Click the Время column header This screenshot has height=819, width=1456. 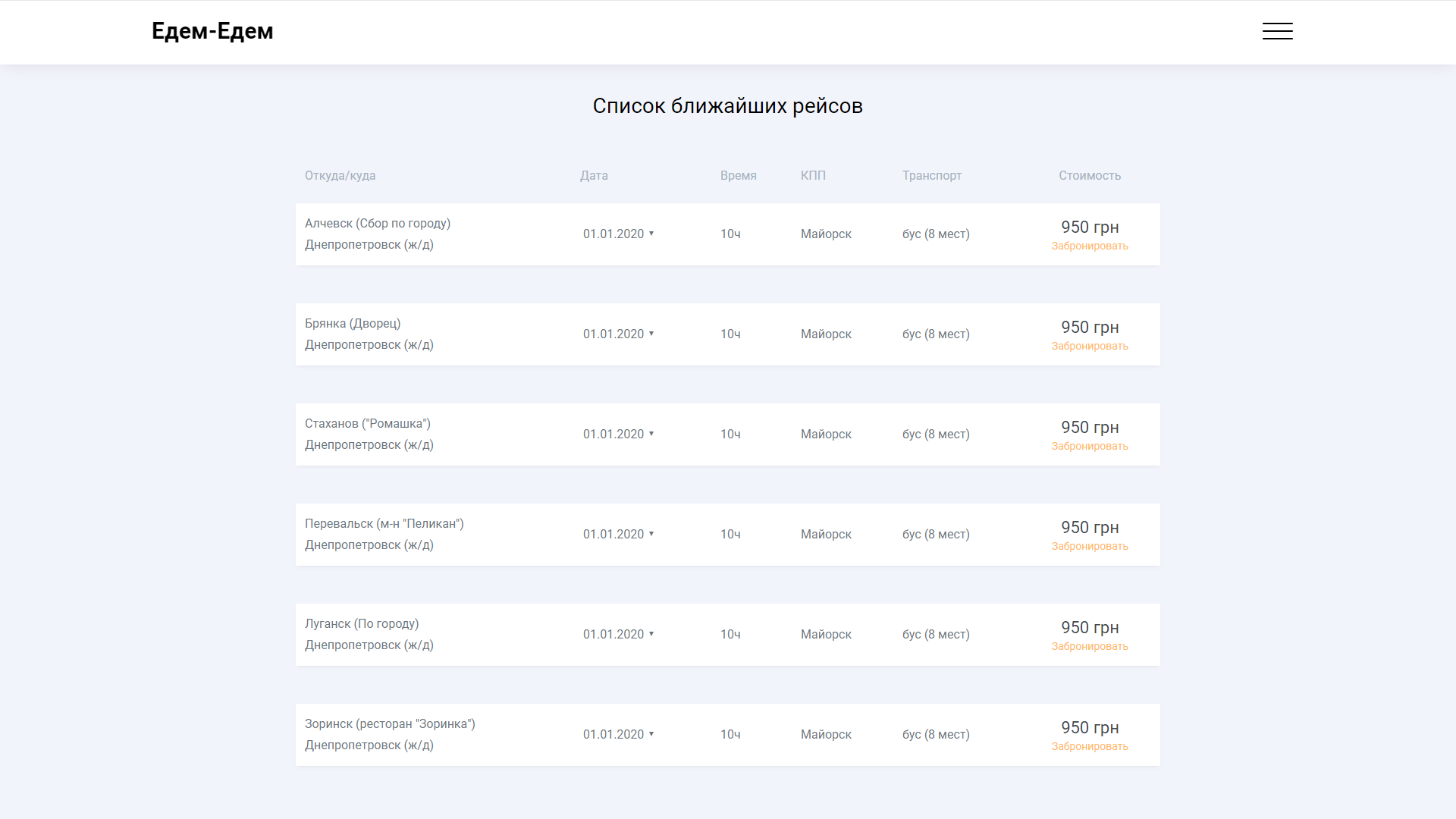click(x=739, y=175)
